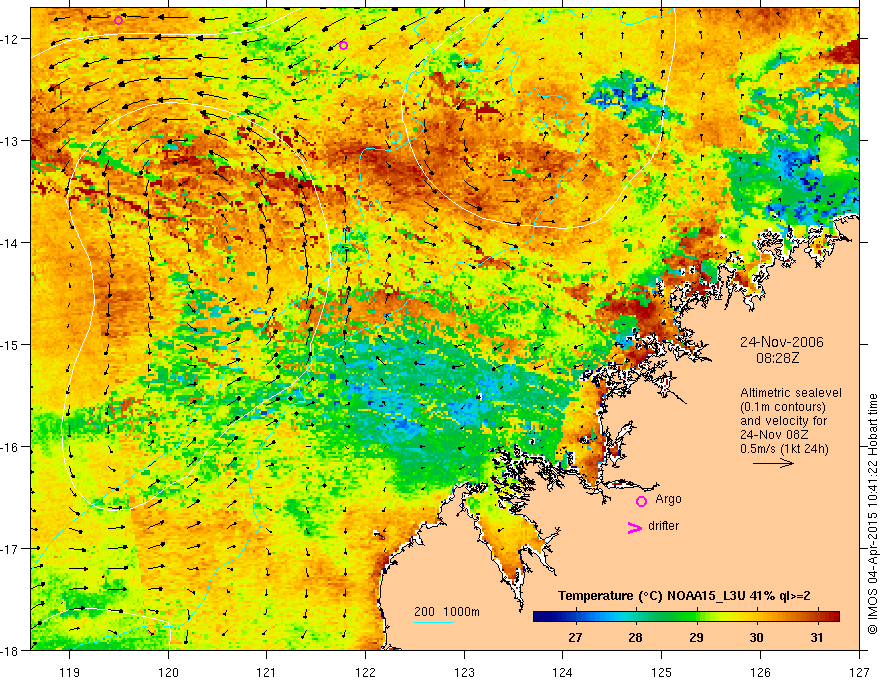880x680 pixels.
Task: Select the magenta Argo circle in legend
Action: 641,501
